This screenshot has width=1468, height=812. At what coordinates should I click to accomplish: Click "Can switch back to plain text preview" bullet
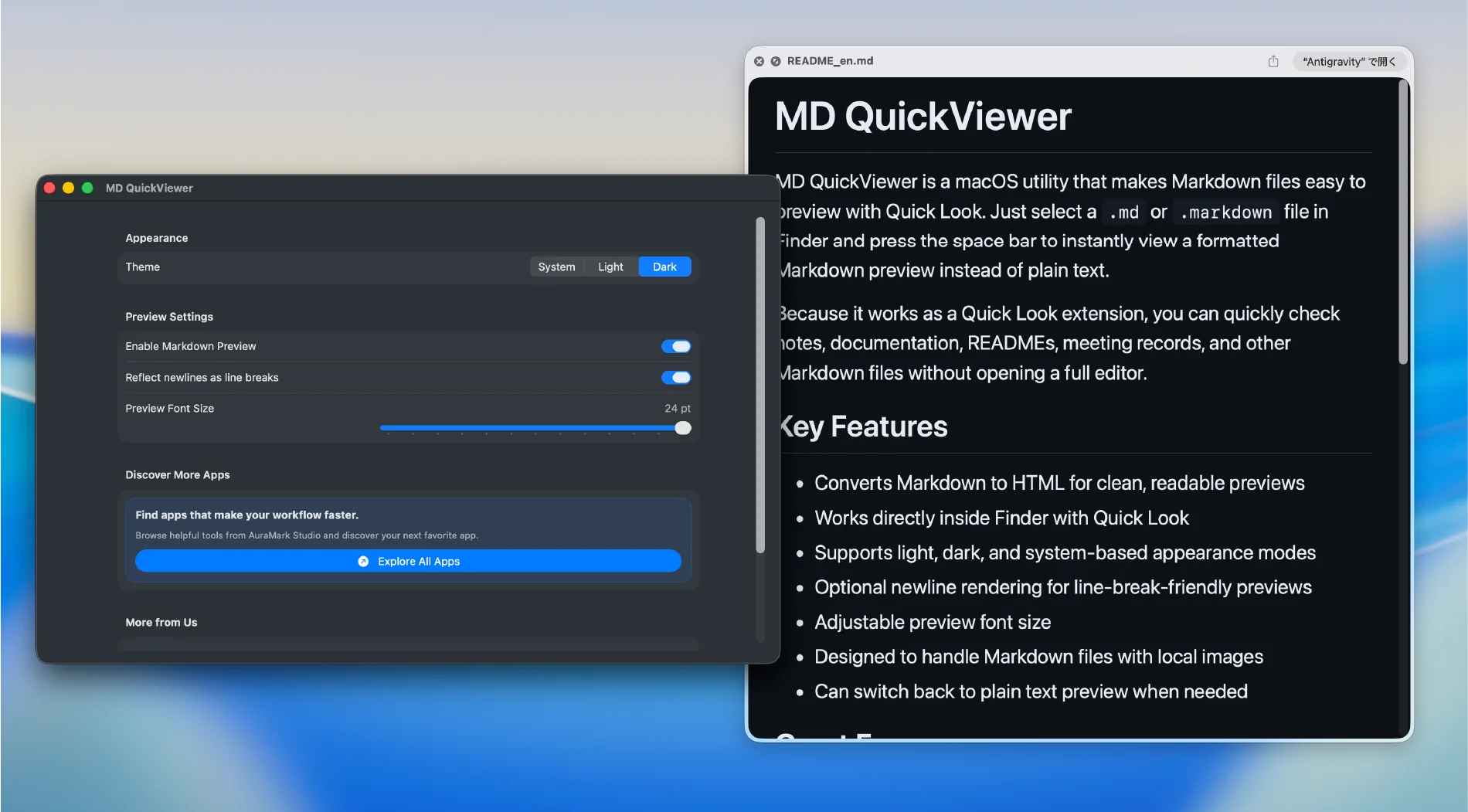click(1031, 691)
